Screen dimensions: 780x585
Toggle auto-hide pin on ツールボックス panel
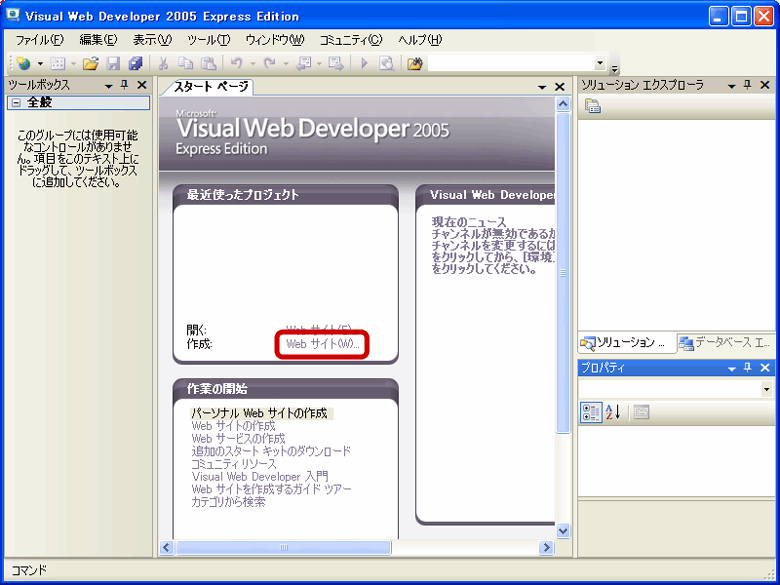click(x=124, y=86)
